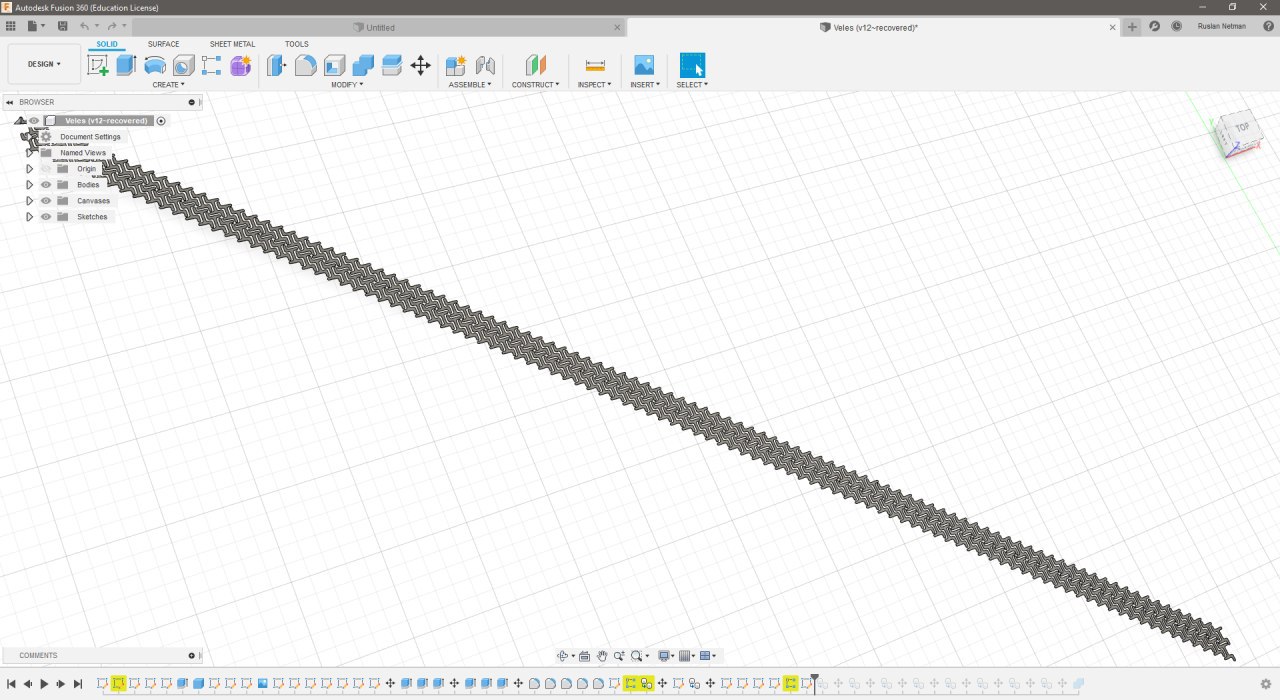1280x700 pixels.
Task: Jump to the timeline end
Action: coord(78,684)
